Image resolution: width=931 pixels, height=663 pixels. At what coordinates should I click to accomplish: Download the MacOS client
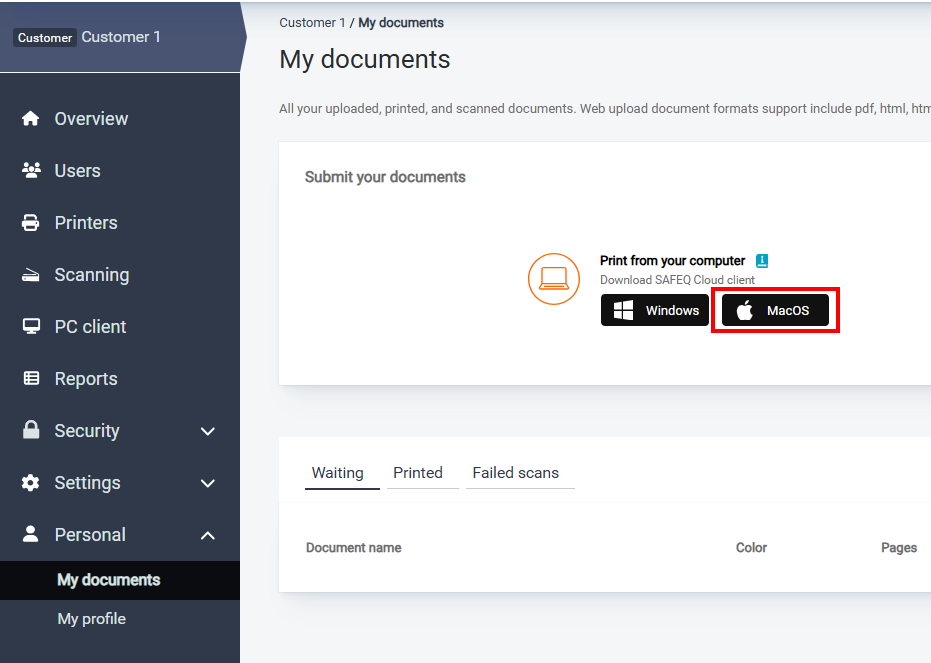pos(775,311)
